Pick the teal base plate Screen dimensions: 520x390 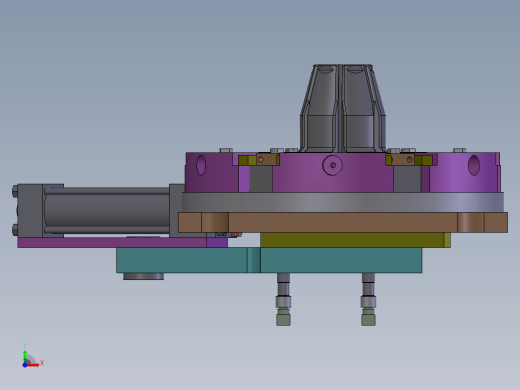(269, 260)
